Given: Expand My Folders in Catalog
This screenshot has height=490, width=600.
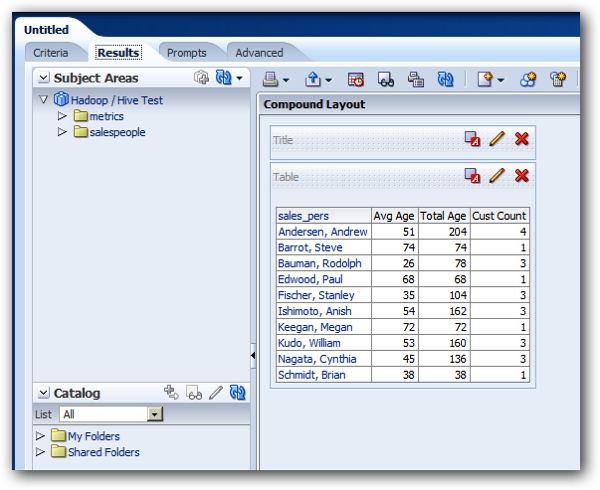Looking at the screenshot, I should [40, 436].
